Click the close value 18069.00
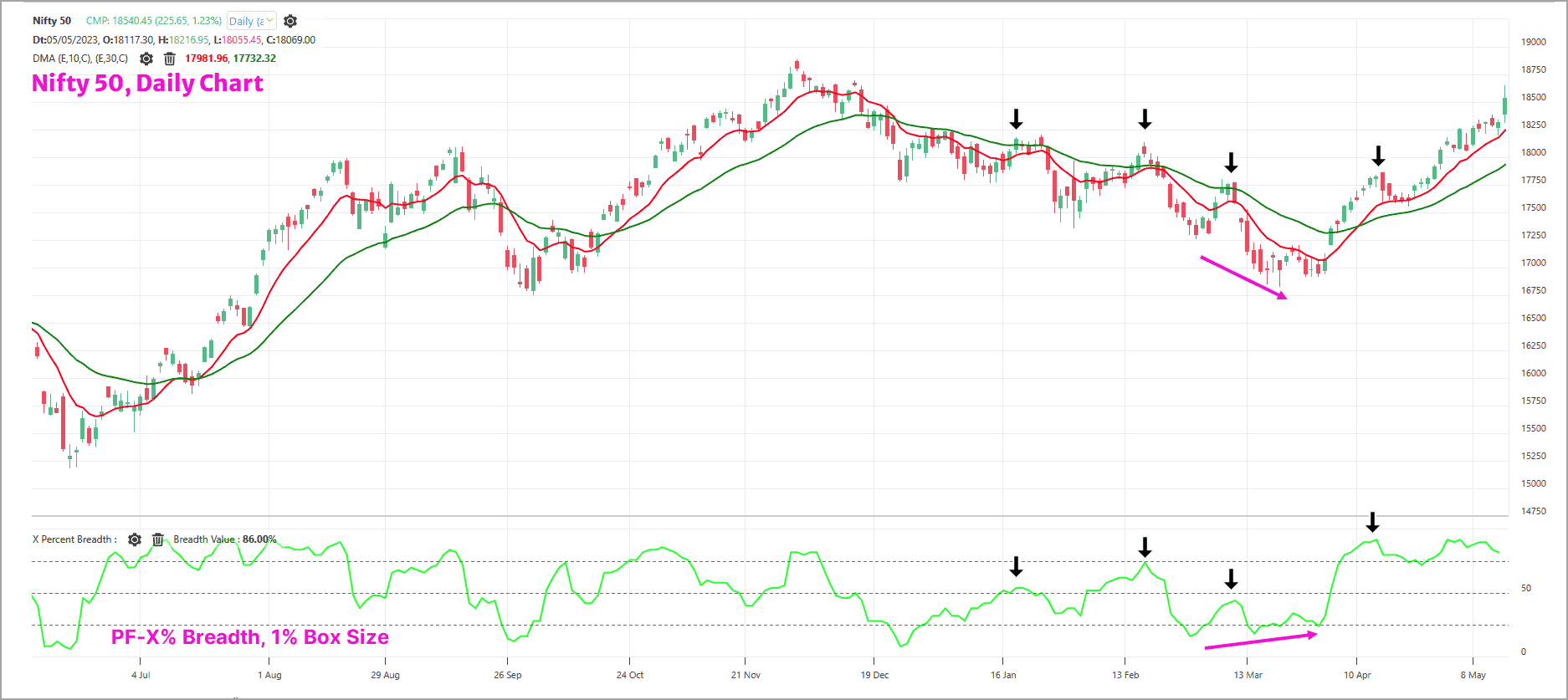This screenshot has height=700, width=1568. tap(295, 40)
